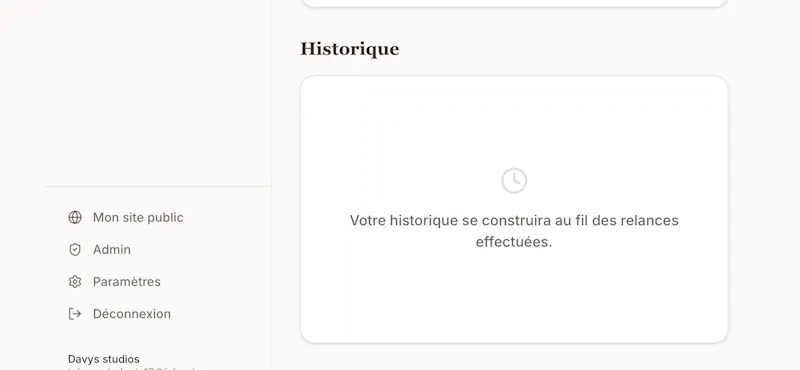Viewport: 800px width, 370px height.
Task: Click the empty history message text
Action: (x=514, y=231)
